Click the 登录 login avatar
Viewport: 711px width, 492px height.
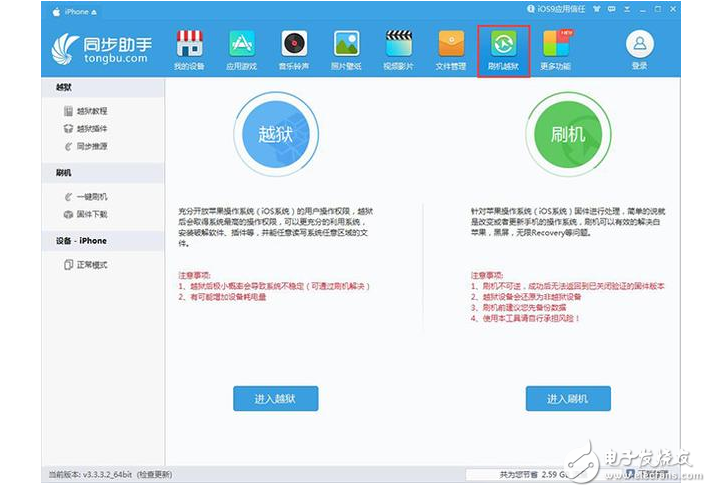(639, 49)
